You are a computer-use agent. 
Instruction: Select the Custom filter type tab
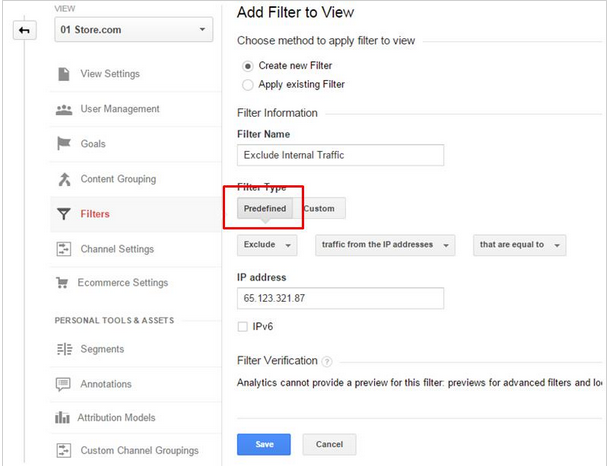[x=319, y=208]
